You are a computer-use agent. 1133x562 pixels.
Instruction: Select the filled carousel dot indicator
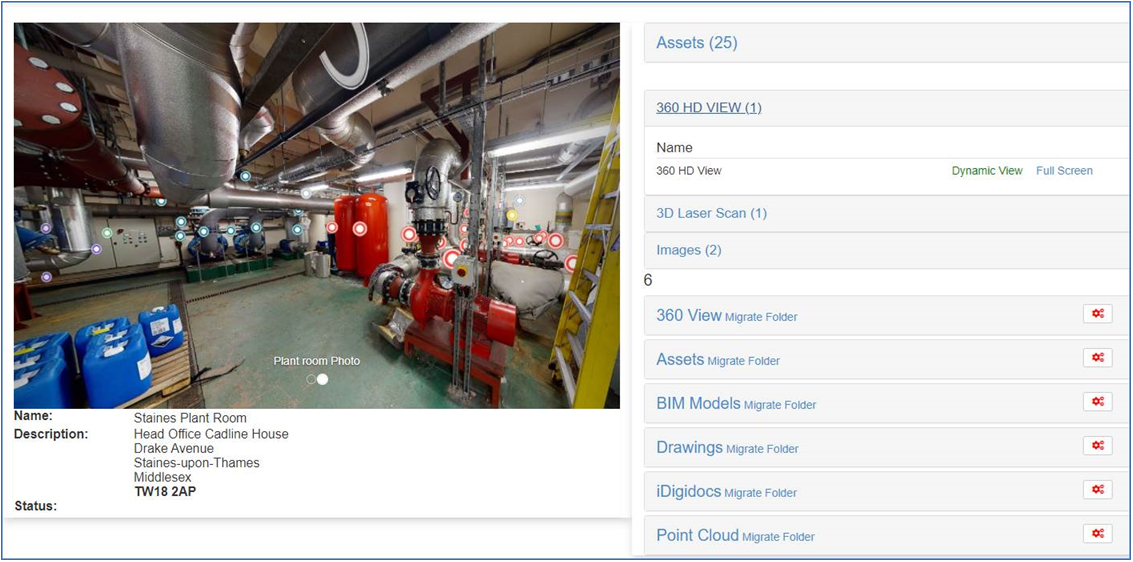tap(322, 379)
